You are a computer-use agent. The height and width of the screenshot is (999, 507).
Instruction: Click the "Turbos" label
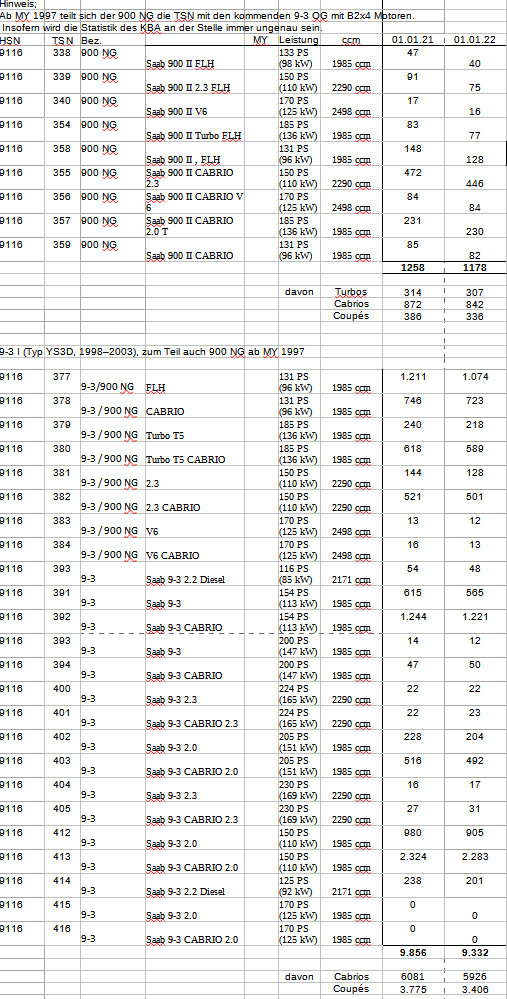tap(352, 292)
